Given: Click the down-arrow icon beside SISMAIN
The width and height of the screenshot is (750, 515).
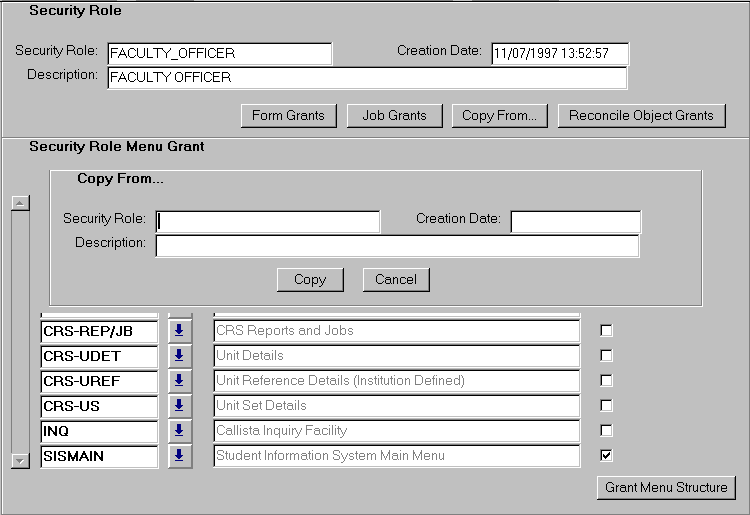Looking at the screenshot, I should pos(179,456).
